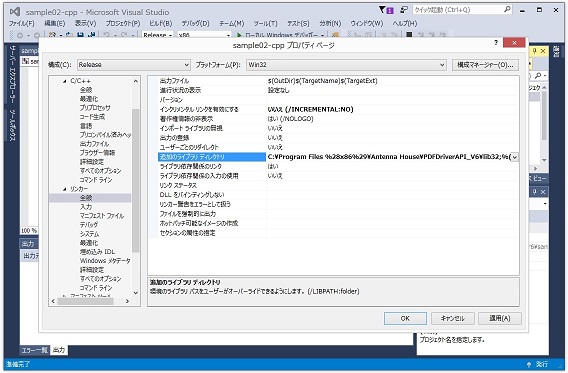
Task: Click the save icon in main toolbar
Action: coord(80,35)
